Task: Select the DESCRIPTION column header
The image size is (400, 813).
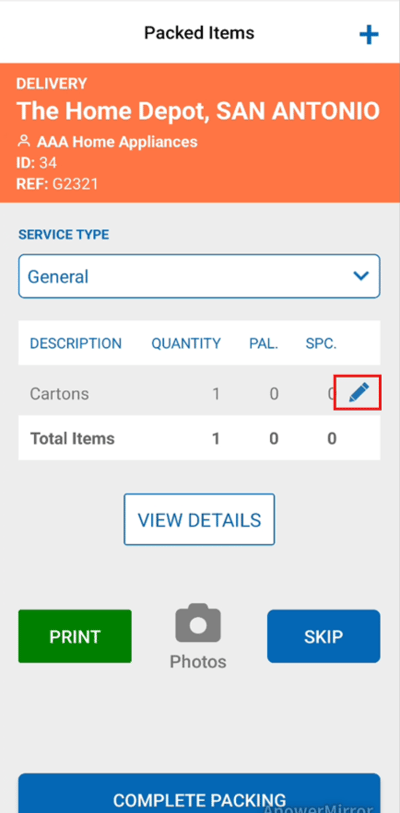Action: coord(76,343)
